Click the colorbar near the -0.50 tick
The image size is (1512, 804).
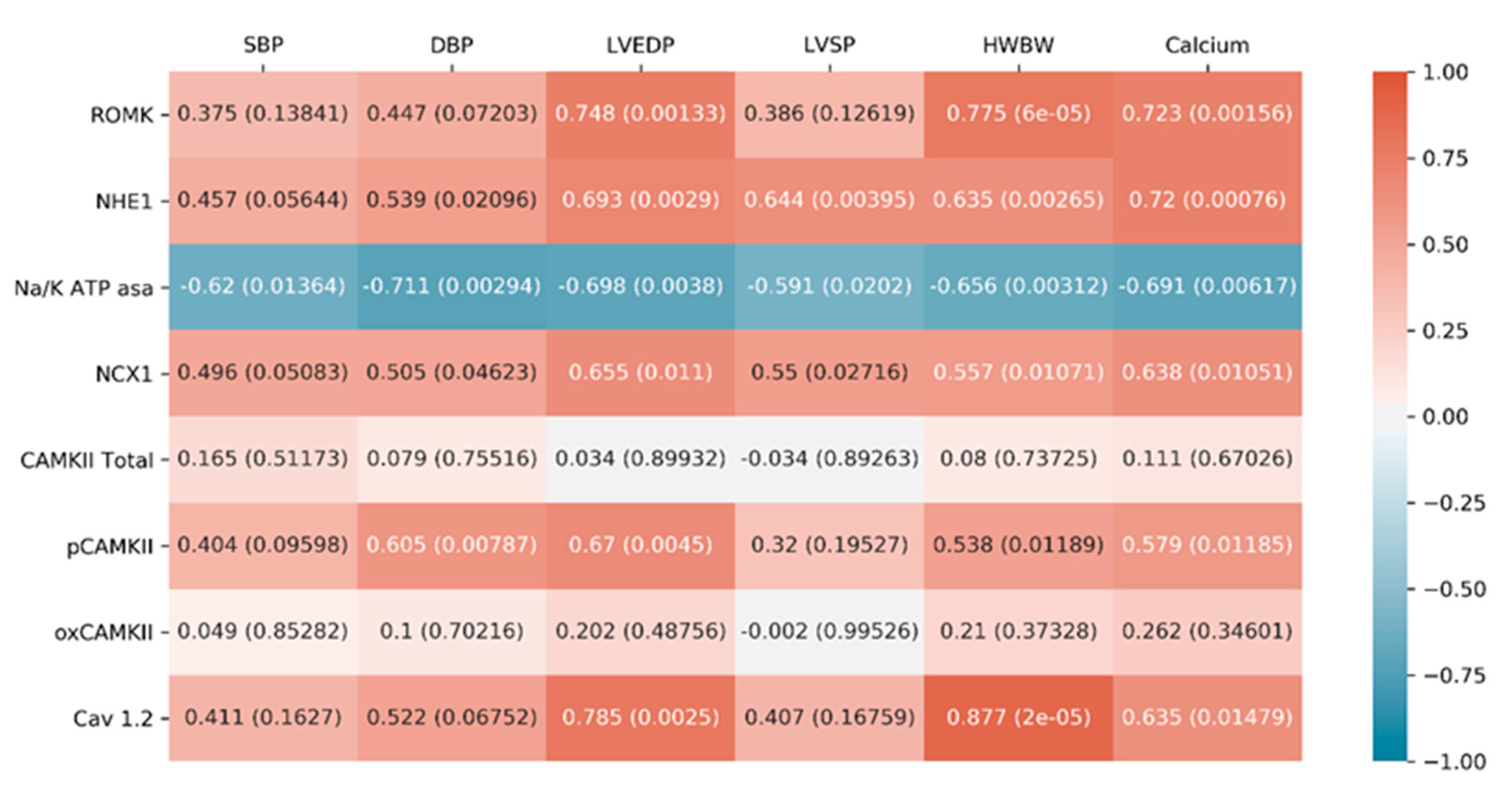click(x=1390, y=589)
